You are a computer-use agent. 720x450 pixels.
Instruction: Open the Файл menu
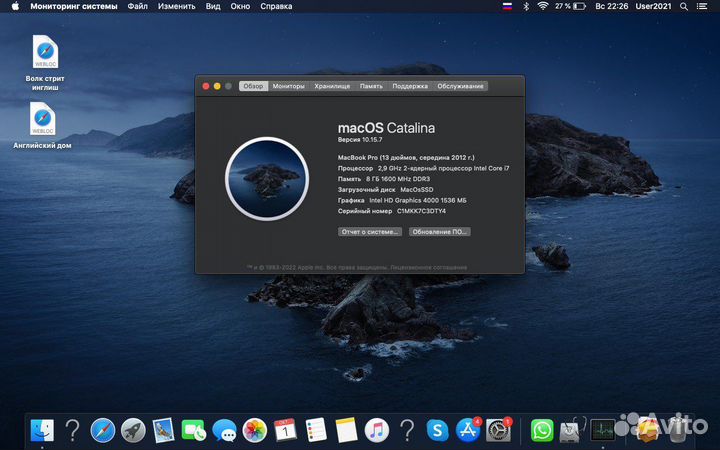click(138, 6)
